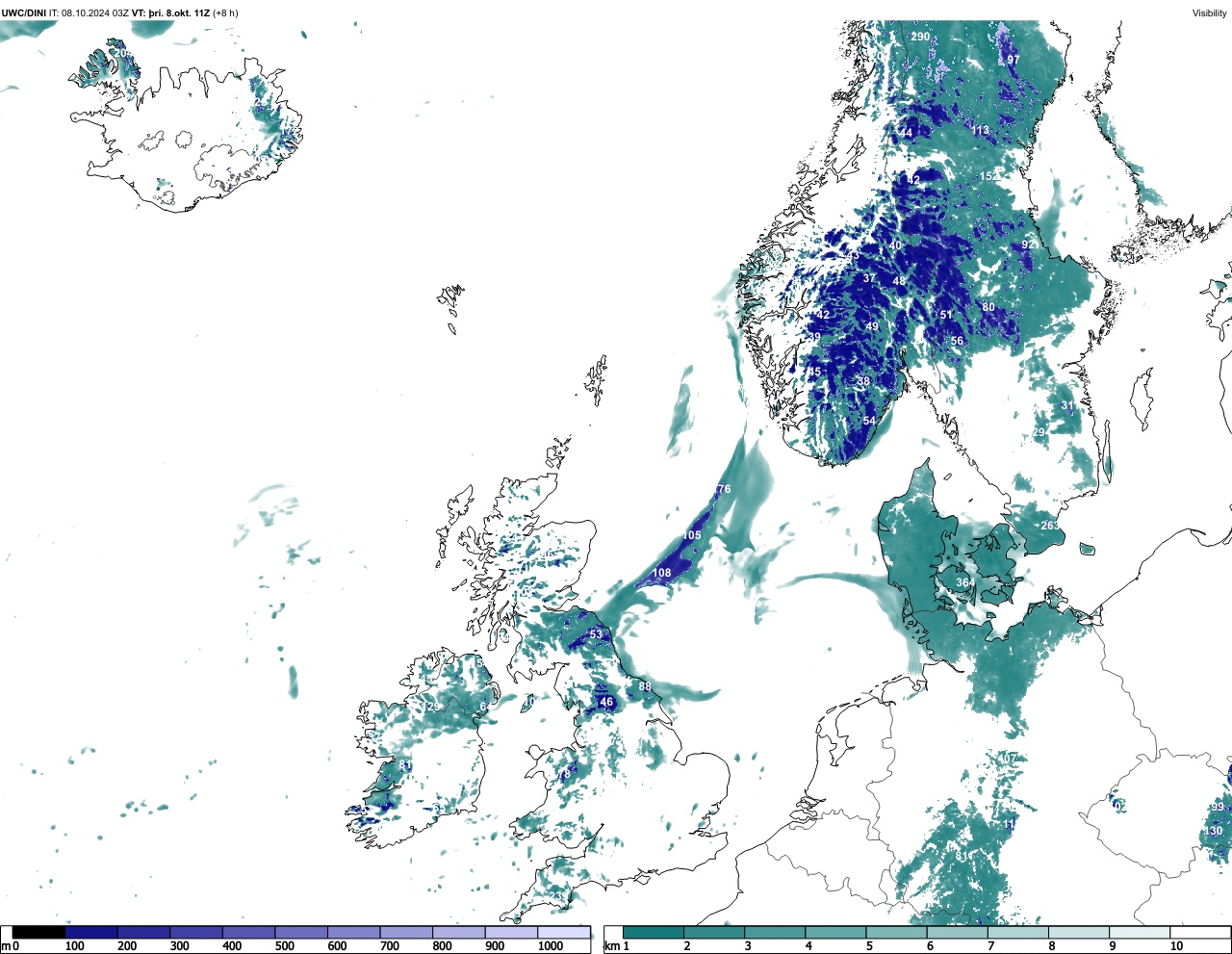
Task: Click the 2–3 km teal legend segment
Action: click(714, 932)
